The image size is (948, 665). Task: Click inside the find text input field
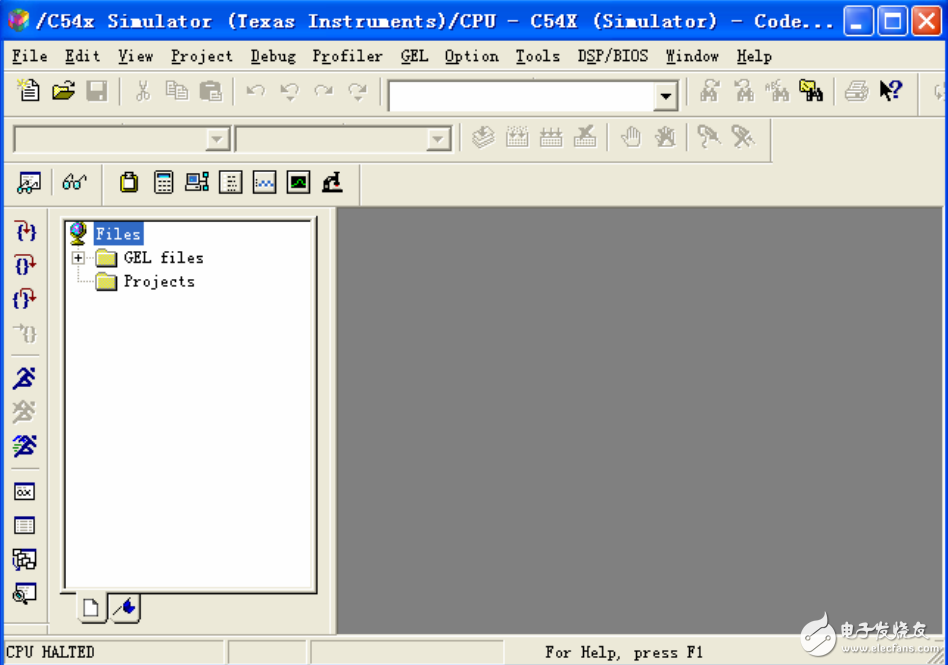coord(520,97)
